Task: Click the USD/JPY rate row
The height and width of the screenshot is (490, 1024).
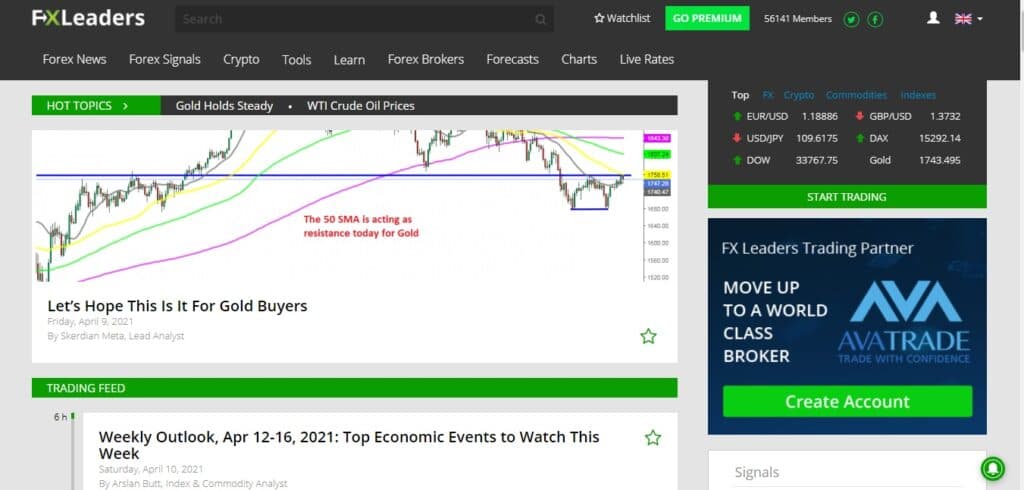Action: tap(784, 139)
